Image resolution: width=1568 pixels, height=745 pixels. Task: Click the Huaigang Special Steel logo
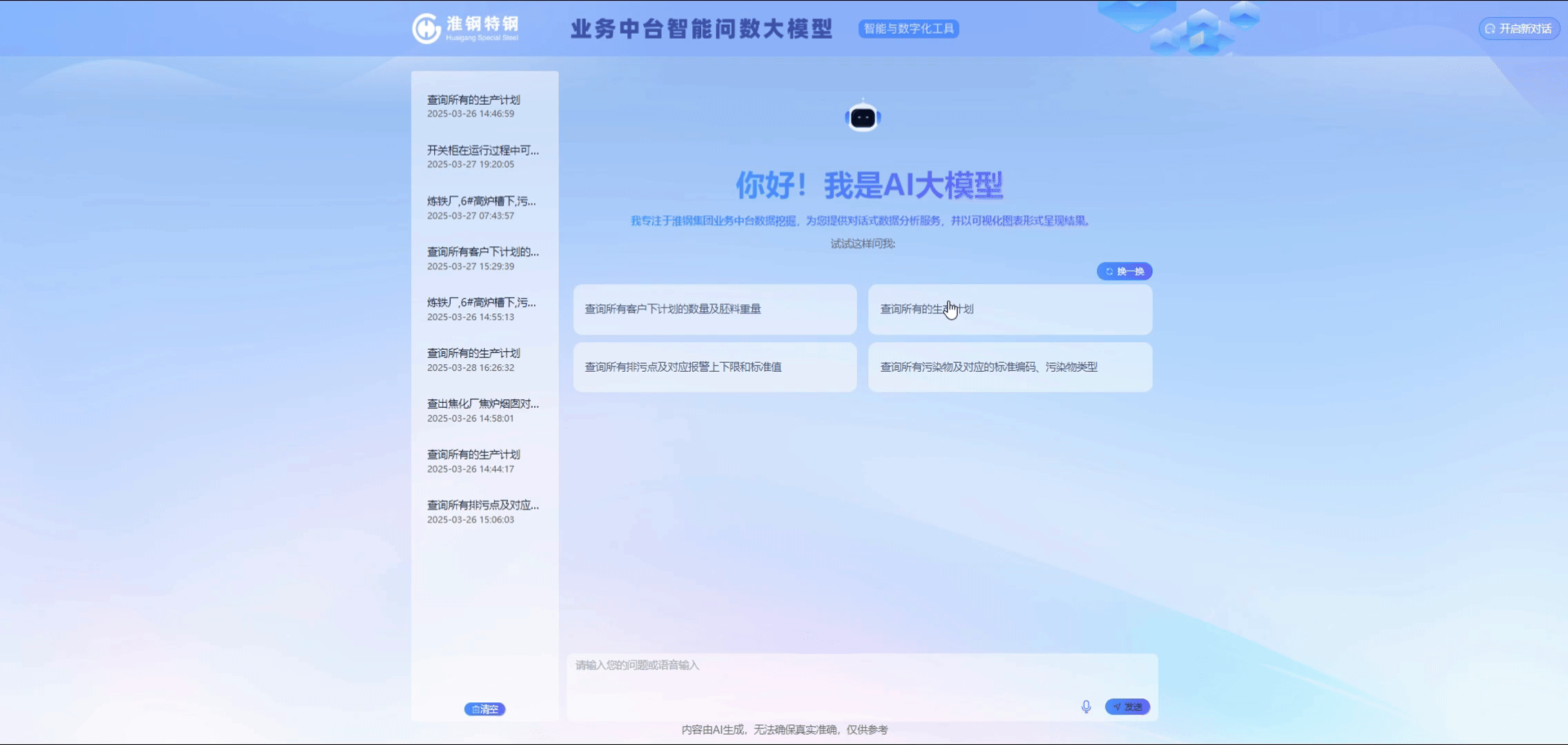(465, 28)
